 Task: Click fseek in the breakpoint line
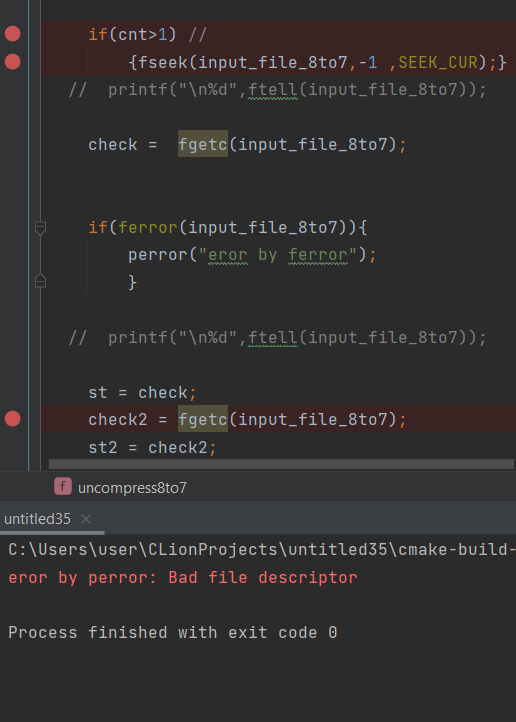[163, 62]
